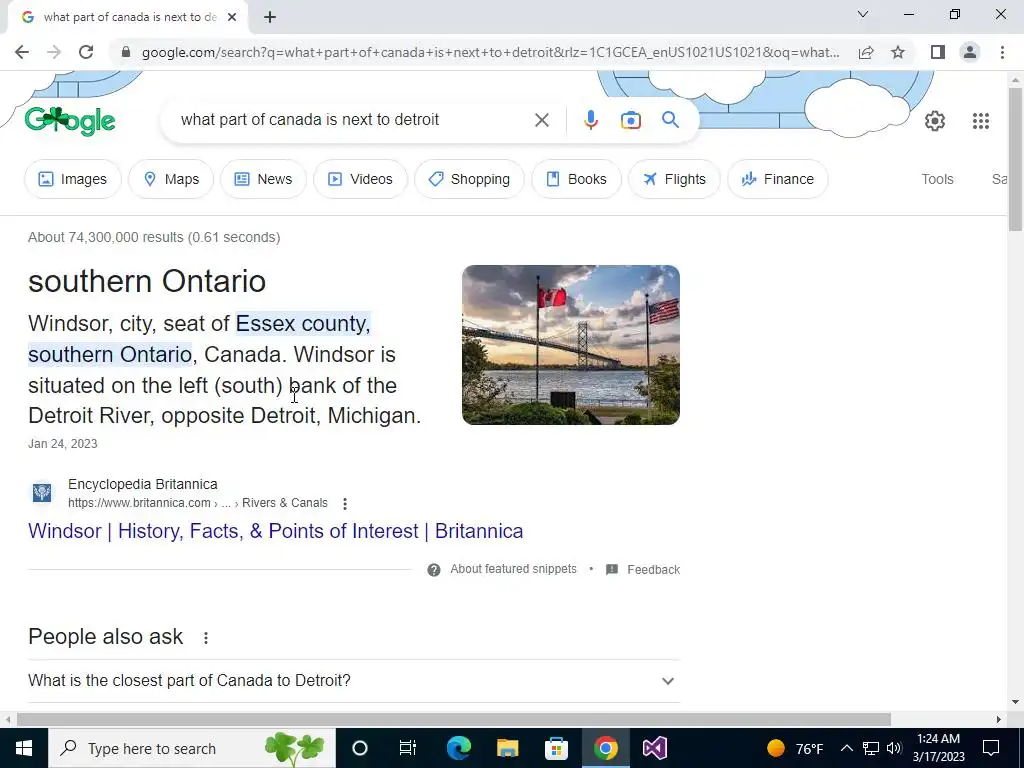Open Microsoft Store from the taskbar
The width and height of the screenshot is (1024, 768).
pyautogui.click(x=556, y=748)
